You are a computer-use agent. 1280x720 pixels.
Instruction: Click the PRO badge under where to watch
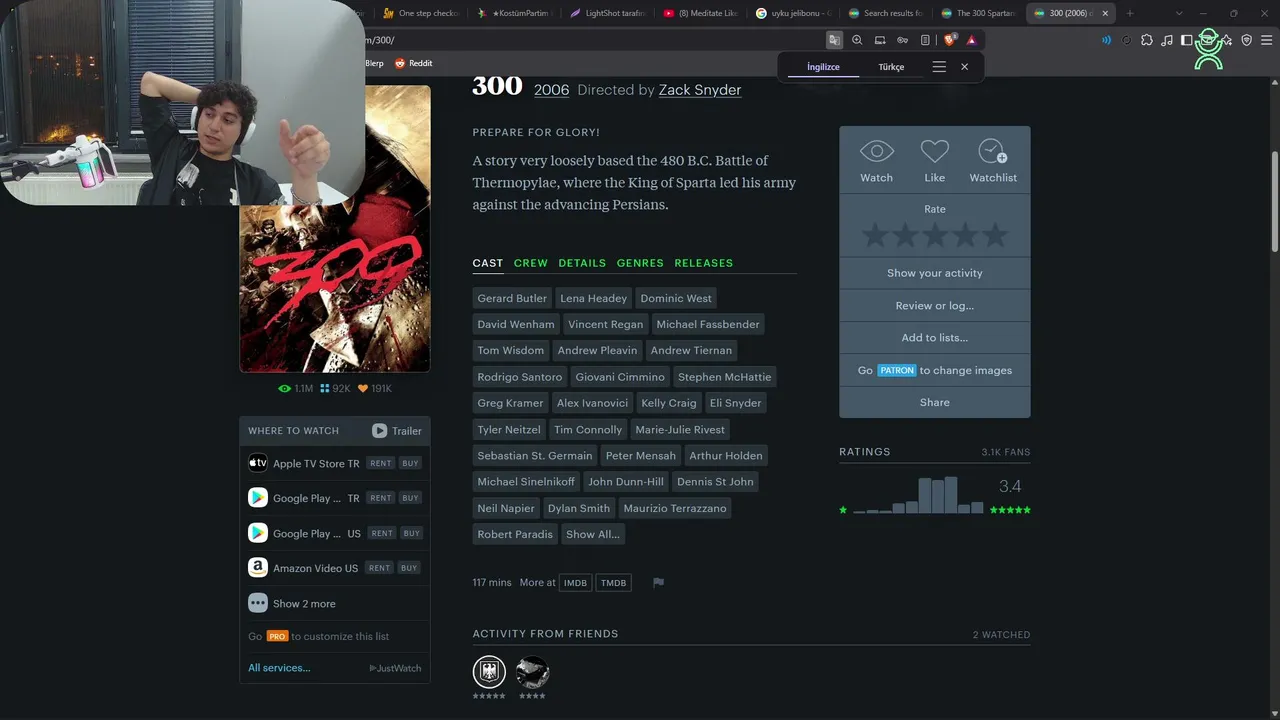[277, 636]
